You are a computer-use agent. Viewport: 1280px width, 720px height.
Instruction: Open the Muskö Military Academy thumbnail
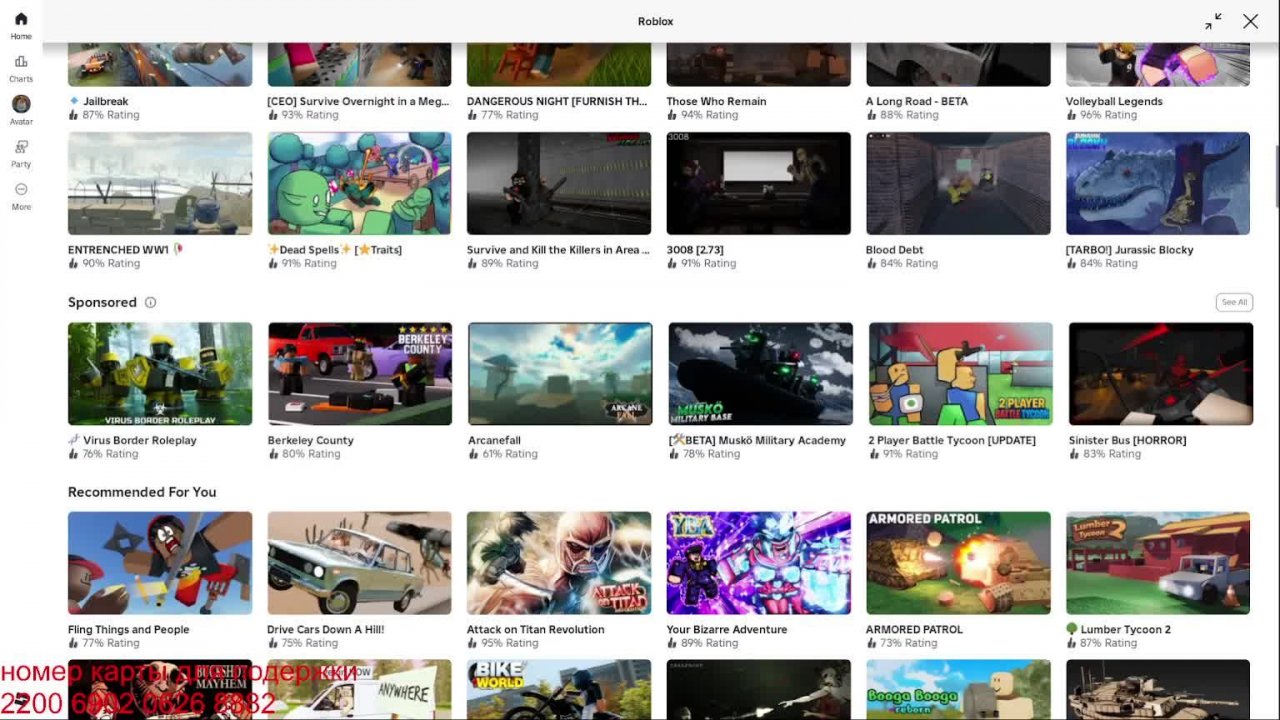point(761,374)
